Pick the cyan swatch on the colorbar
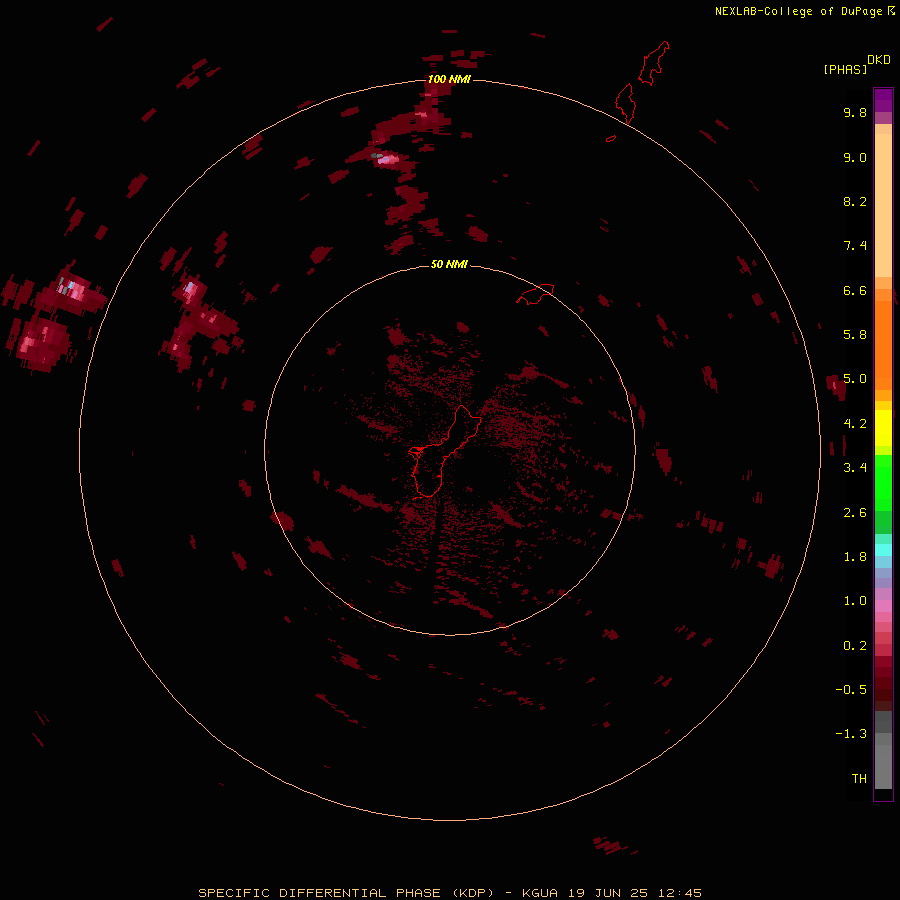The height and width of the screenshot is (900, 900). 883,550
